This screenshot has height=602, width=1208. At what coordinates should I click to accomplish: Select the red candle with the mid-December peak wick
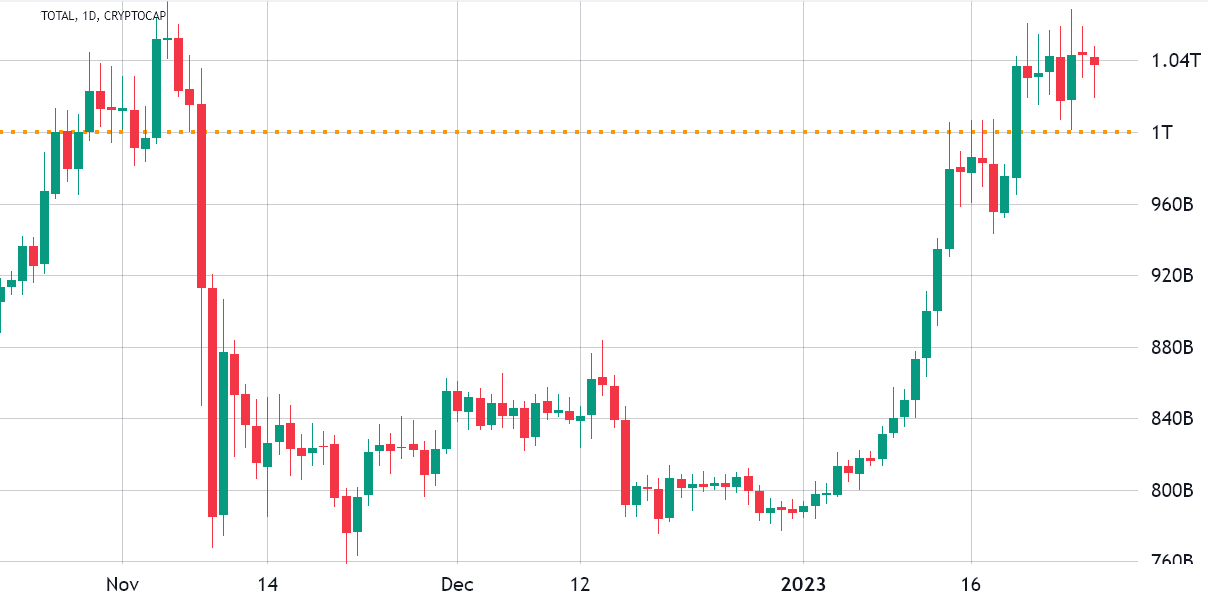pos(603,381)
